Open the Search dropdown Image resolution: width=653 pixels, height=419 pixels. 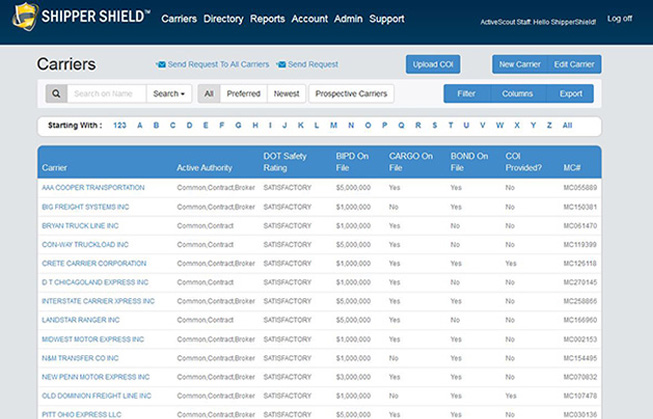point(169,94)
